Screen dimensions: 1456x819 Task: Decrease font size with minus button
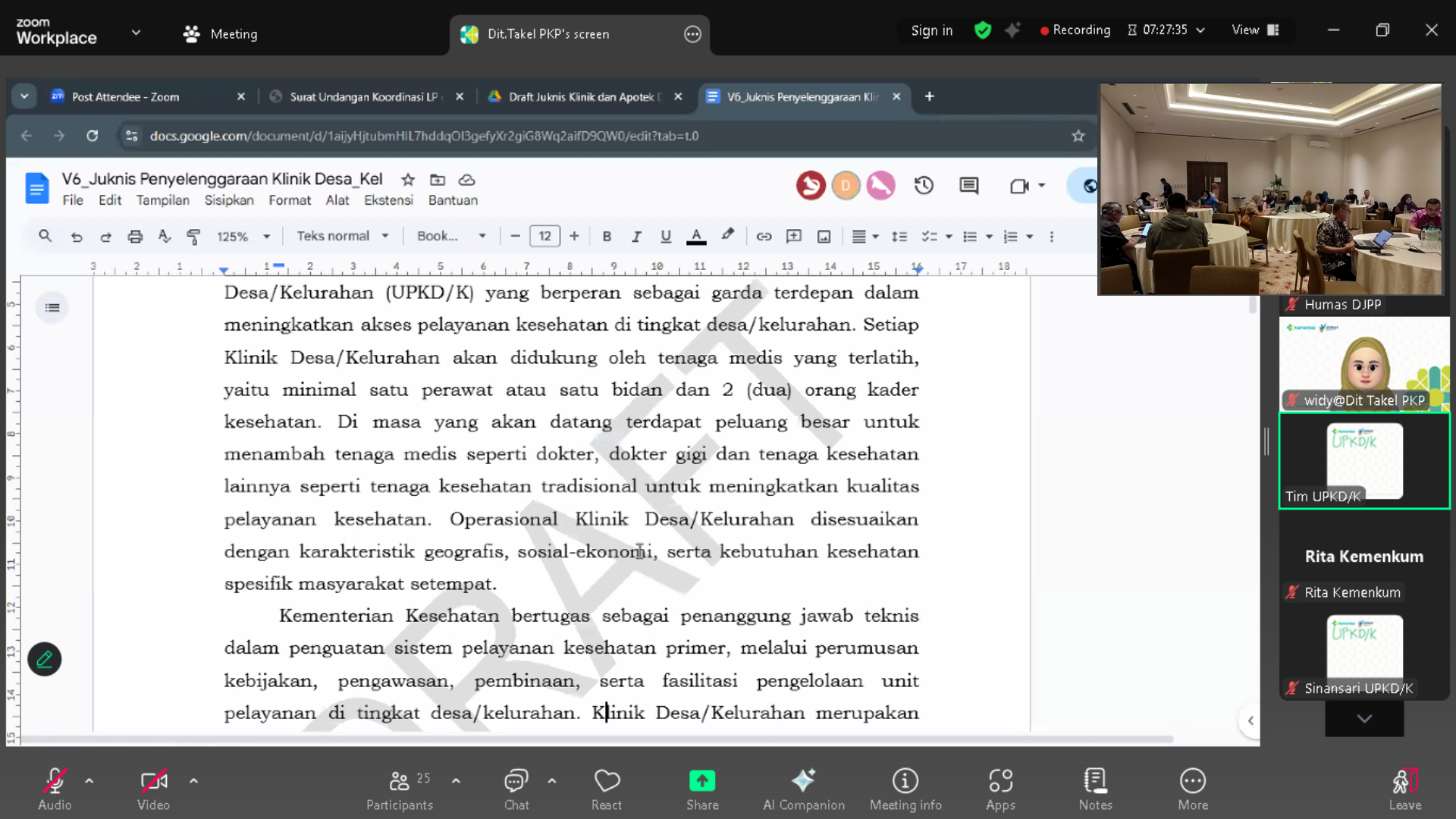pos(516,236)
